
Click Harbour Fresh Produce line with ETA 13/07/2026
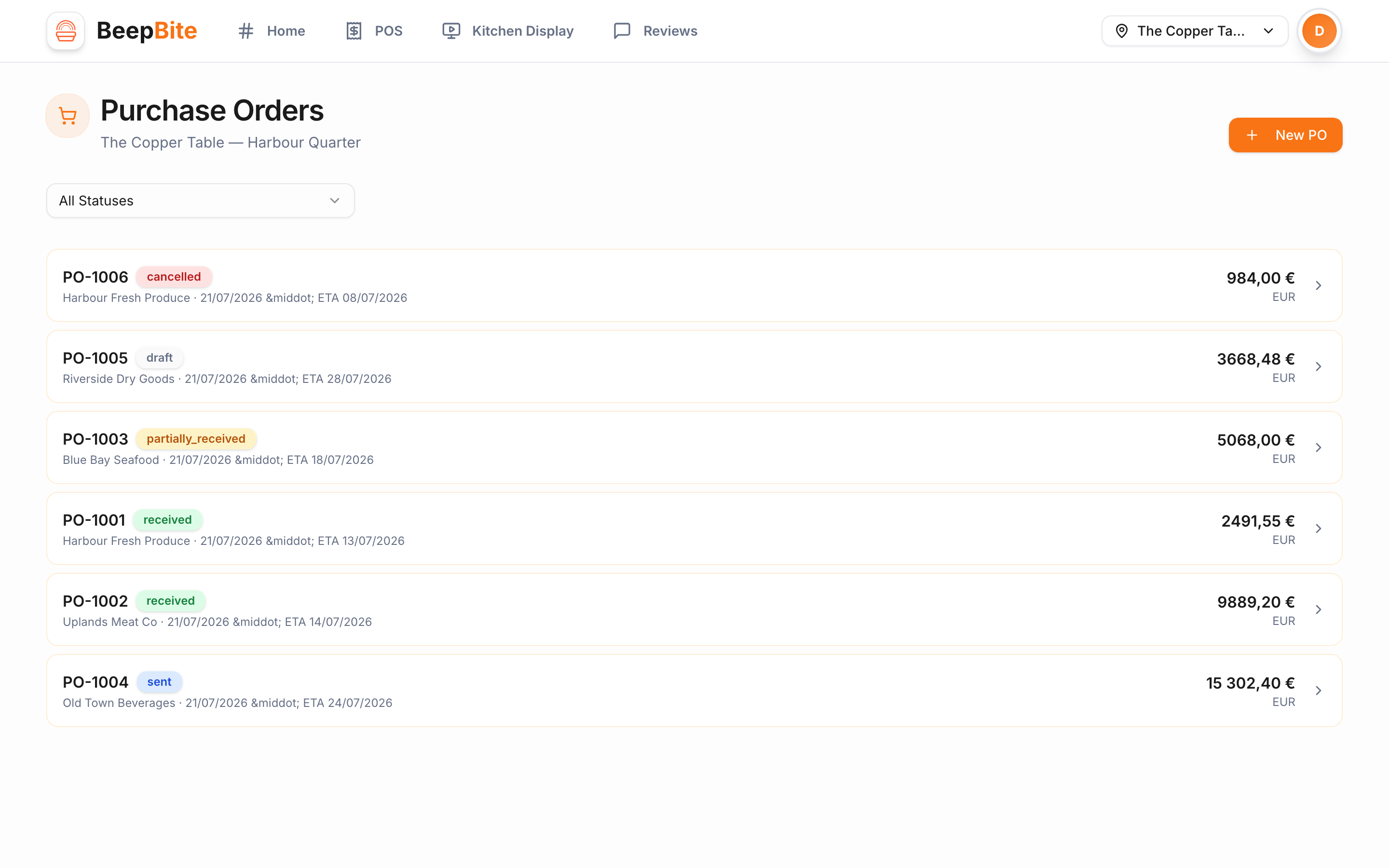tap(233, 541)
